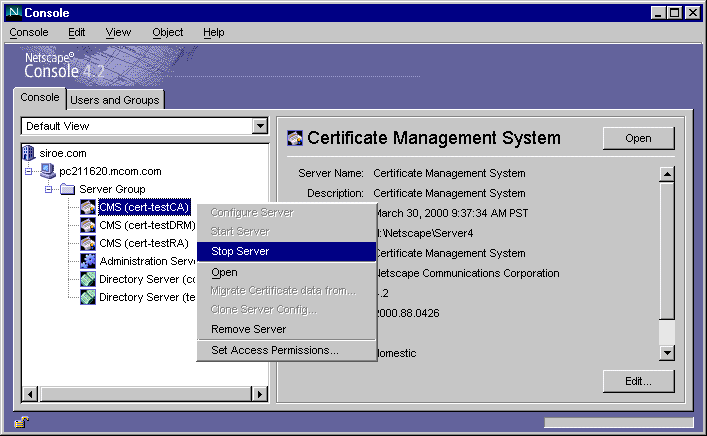This screenshot has height=436, width=707.
Task: Click the Certificate Management System header icon
Action: click(295, 138)
